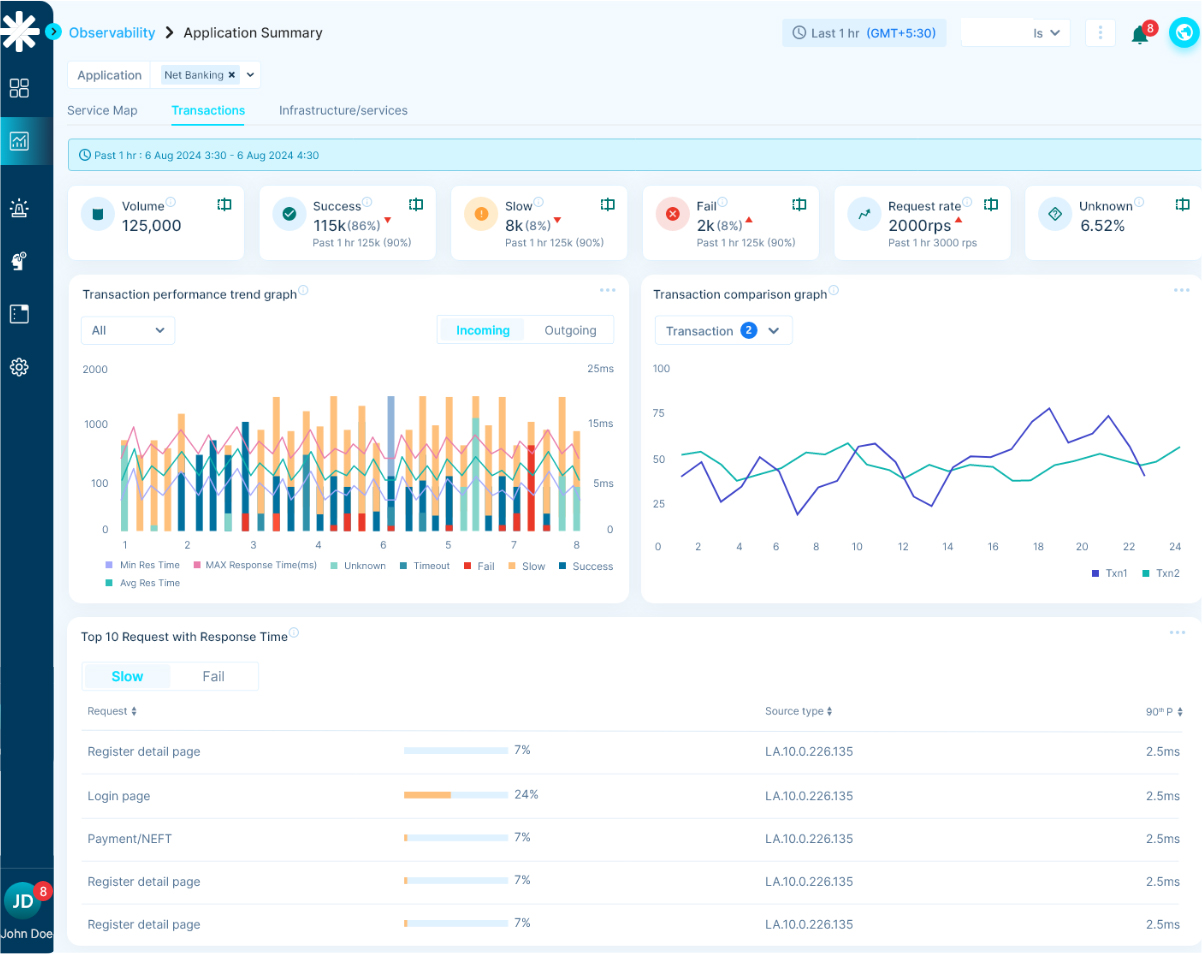The width and height of the screenshot is (1202, 954).
Task: Click the alerts siren icon in sidebar
Action: 19,208
